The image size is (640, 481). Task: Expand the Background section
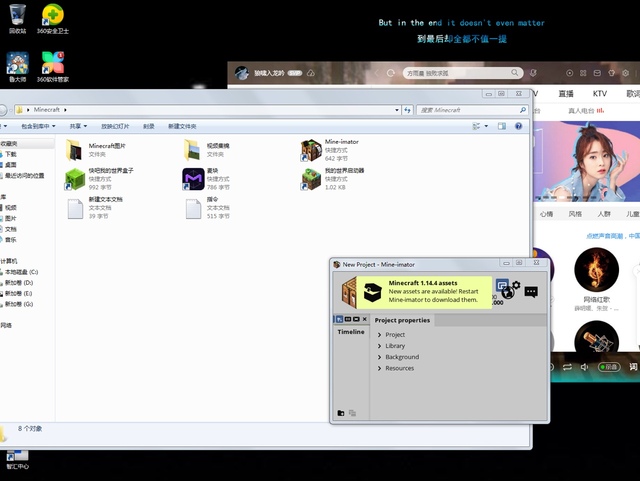click(x=380, y=357)
